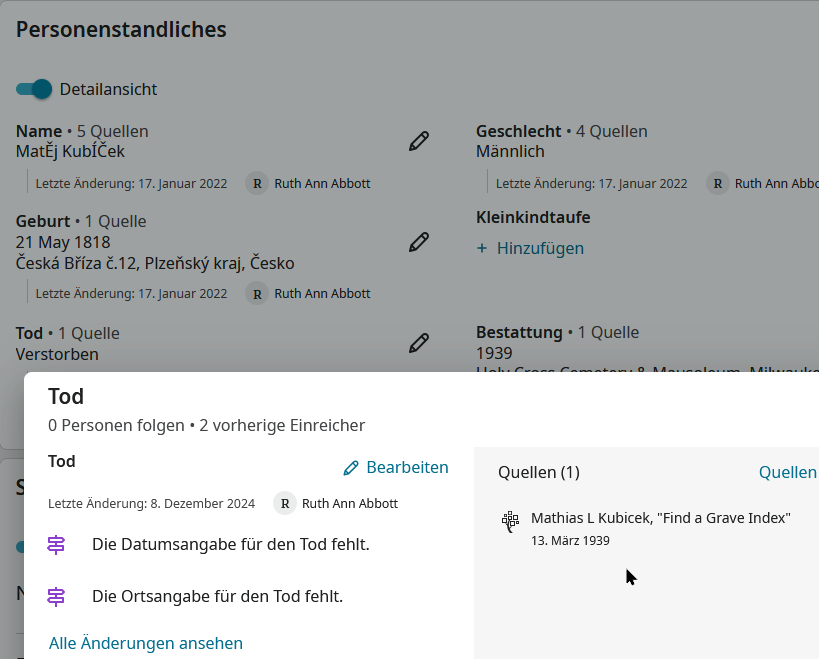Toggle the Detailansicht switch

tap(34, 89)
